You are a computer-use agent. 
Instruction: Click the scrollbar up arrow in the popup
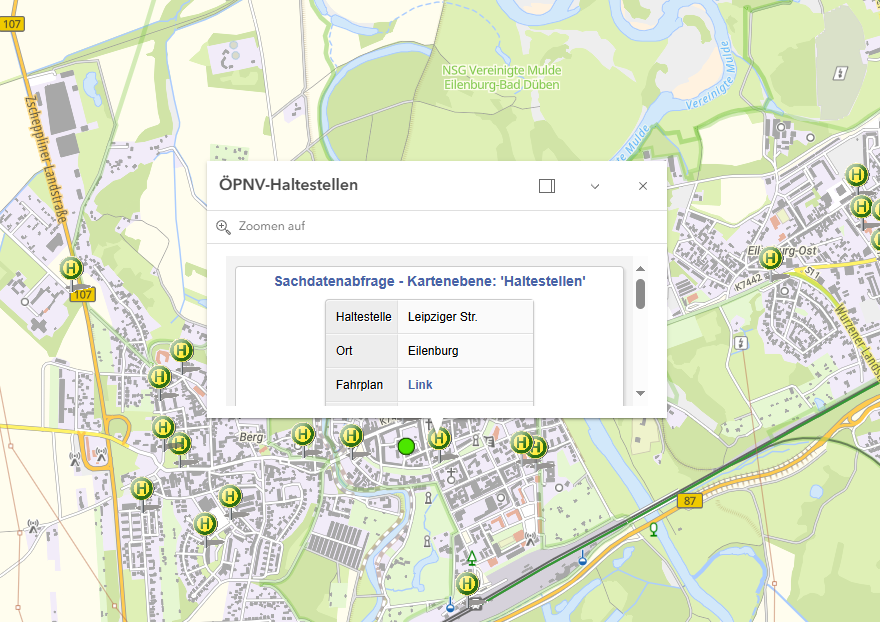(x=641, y=268)
